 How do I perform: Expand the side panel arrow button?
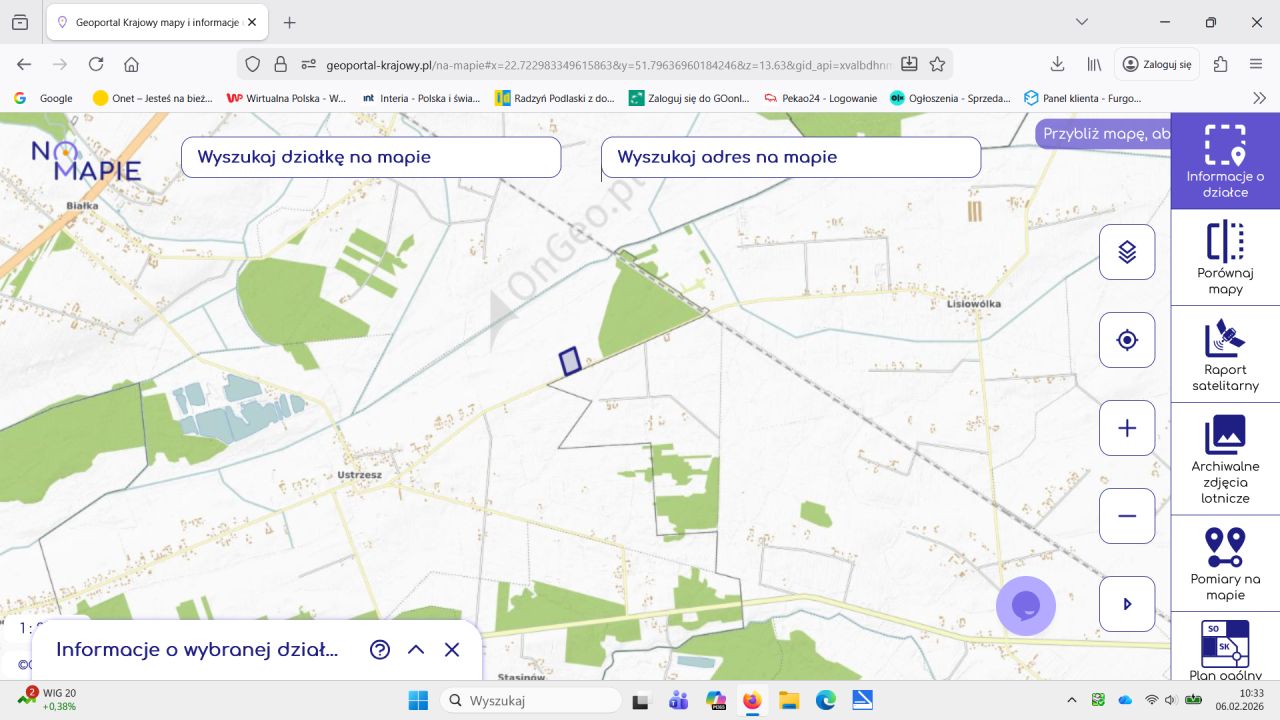pos(1127,604)
